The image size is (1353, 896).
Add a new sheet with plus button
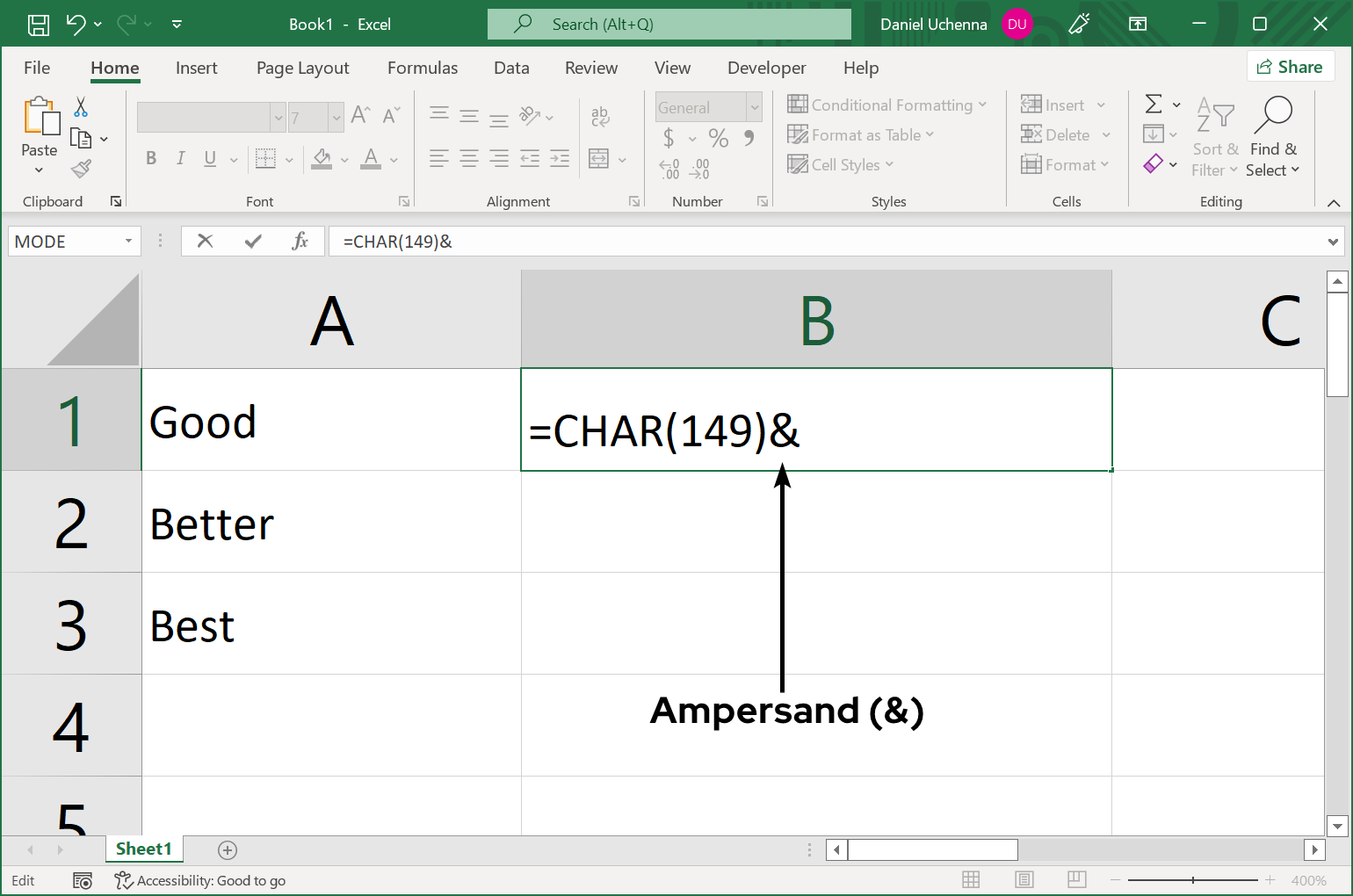[x=228, y=849]
